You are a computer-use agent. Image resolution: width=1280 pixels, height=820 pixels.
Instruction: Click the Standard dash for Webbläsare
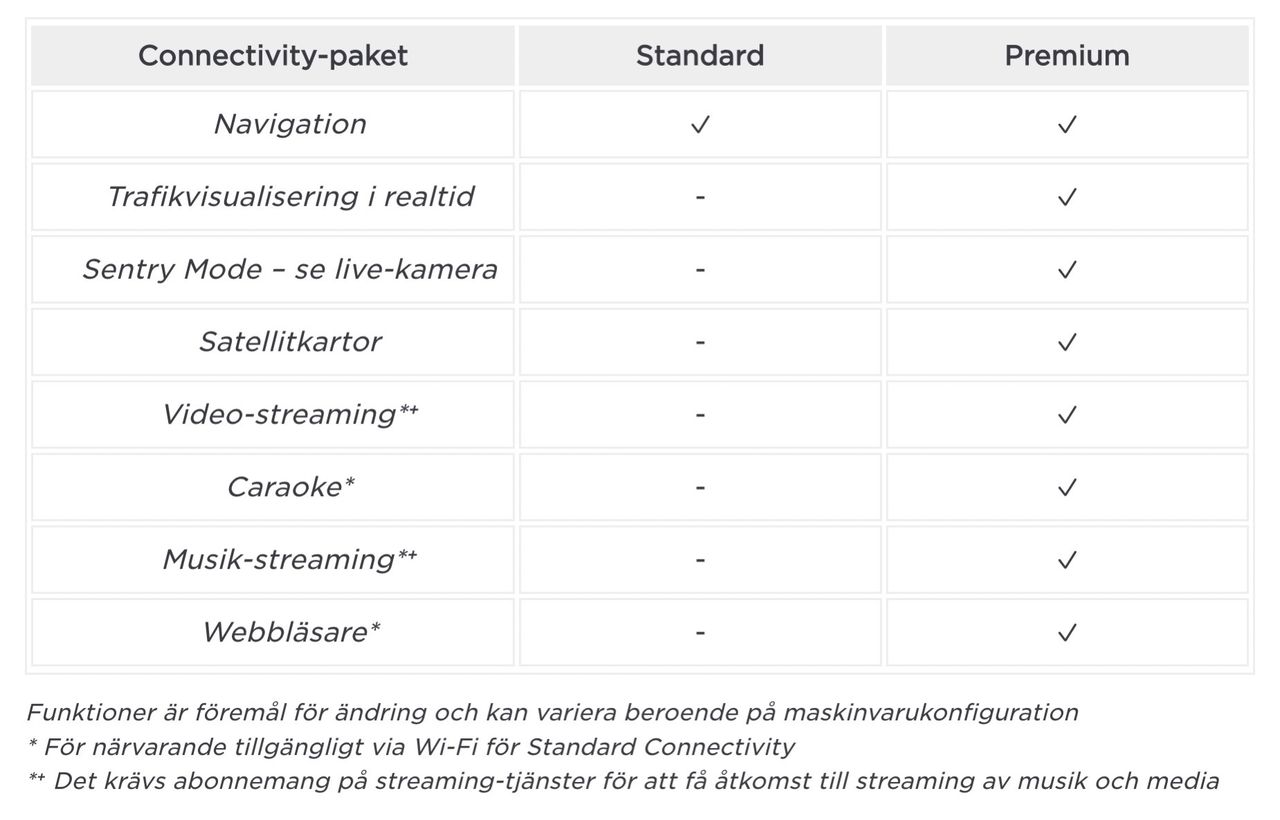pos(700,632)
